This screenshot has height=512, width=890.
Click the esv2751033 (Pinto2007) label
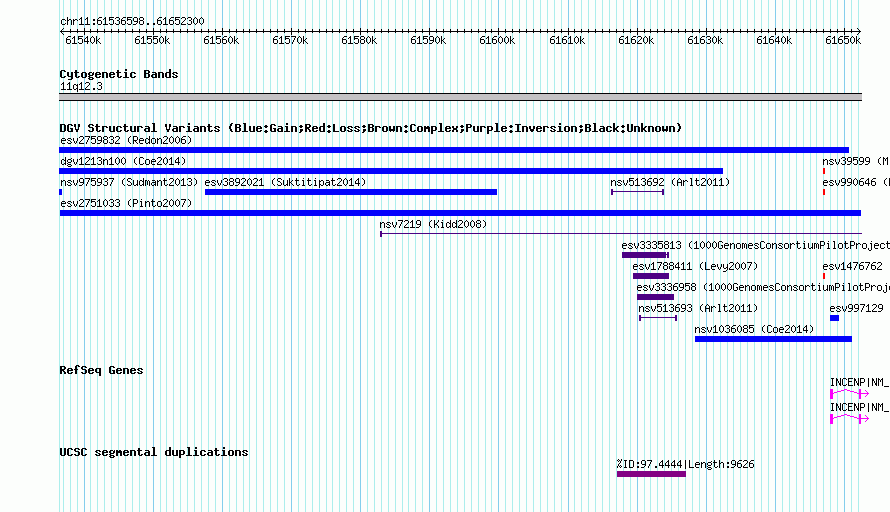[x=126, y=203]
